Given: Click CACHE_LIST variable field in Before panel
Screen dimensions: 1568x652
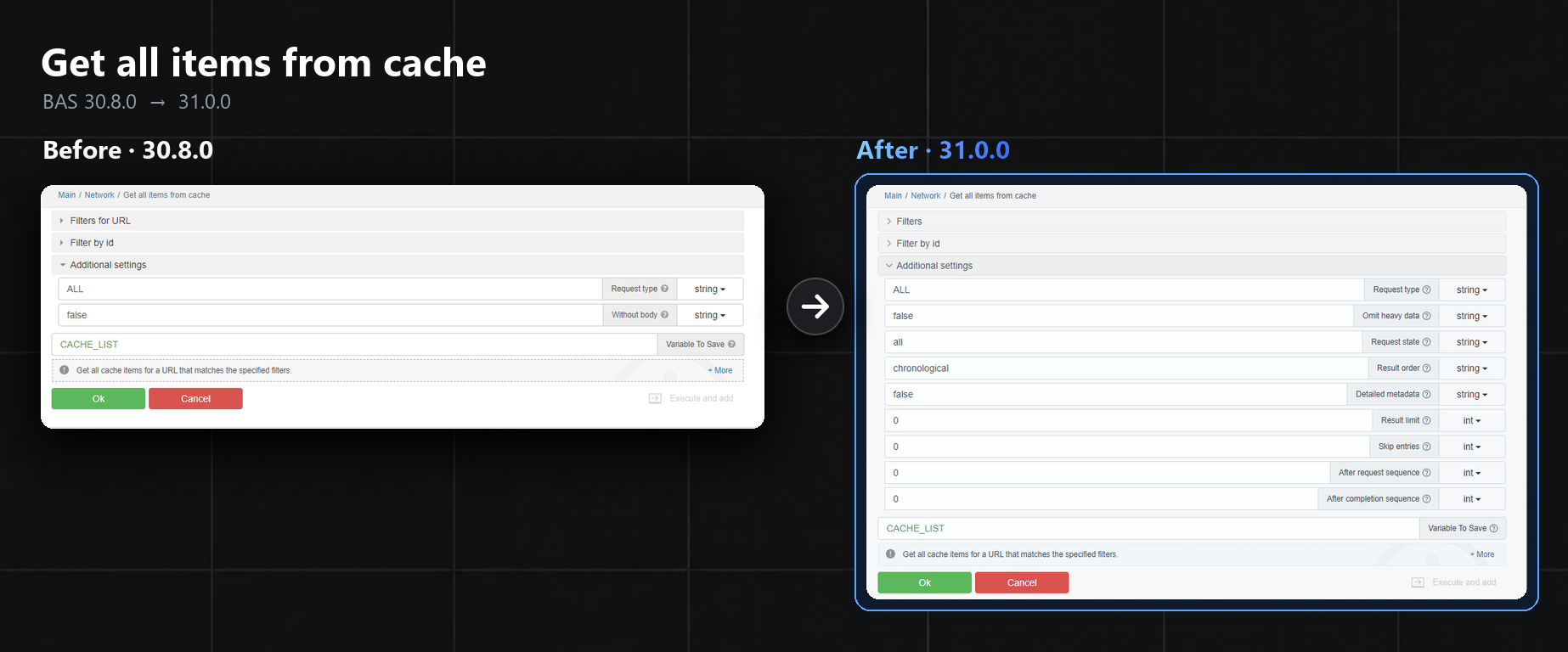Looking at the screenshot, I should [354, 345].
